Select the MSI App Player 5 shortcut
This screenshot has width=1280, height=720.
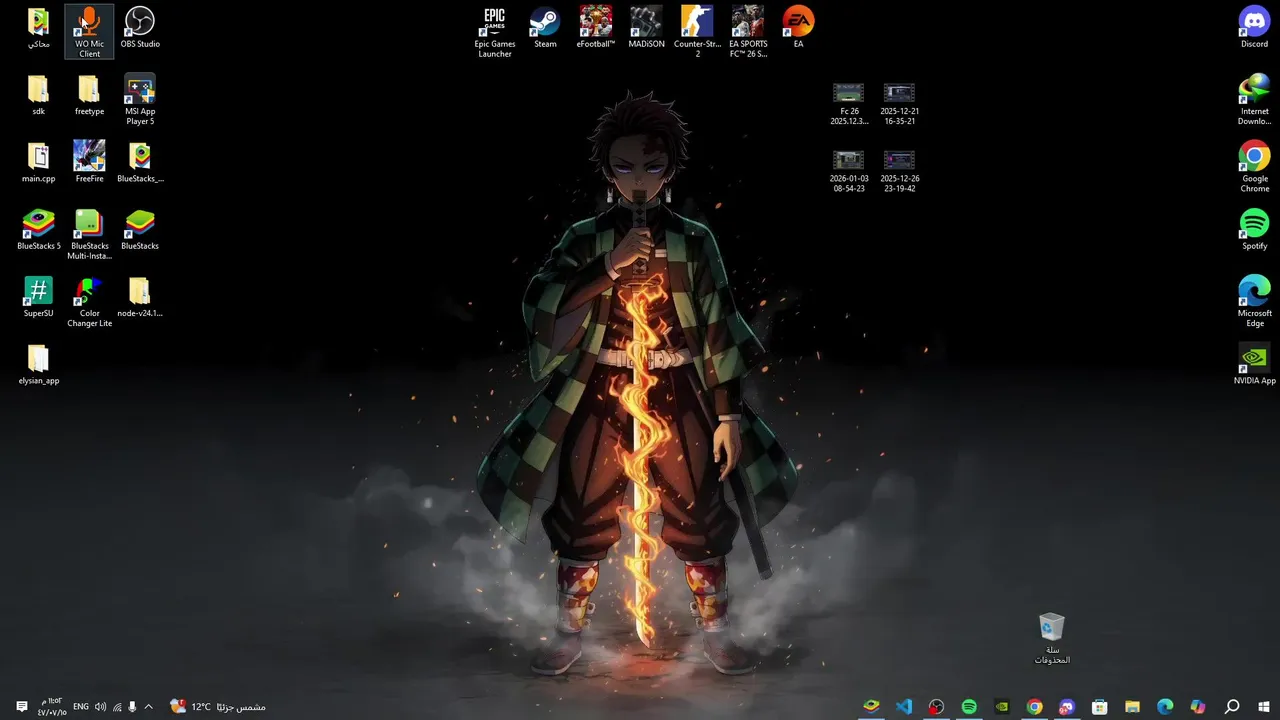[x=140, y=100]
